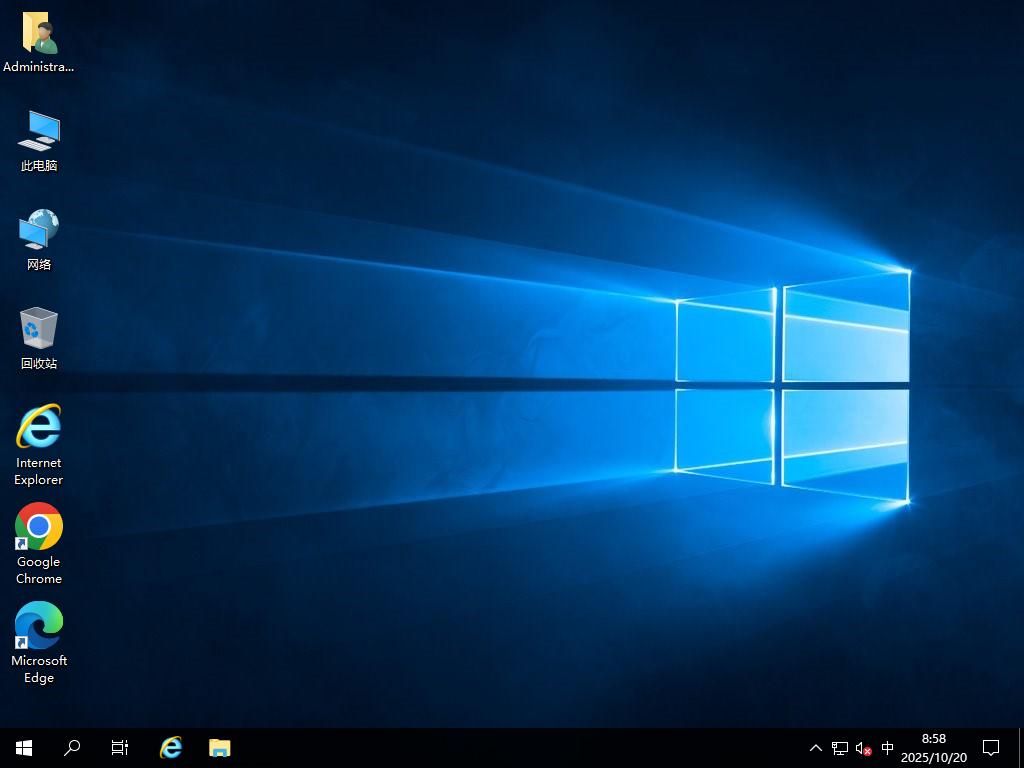Open Task View from the taskbar

point(120,748)
